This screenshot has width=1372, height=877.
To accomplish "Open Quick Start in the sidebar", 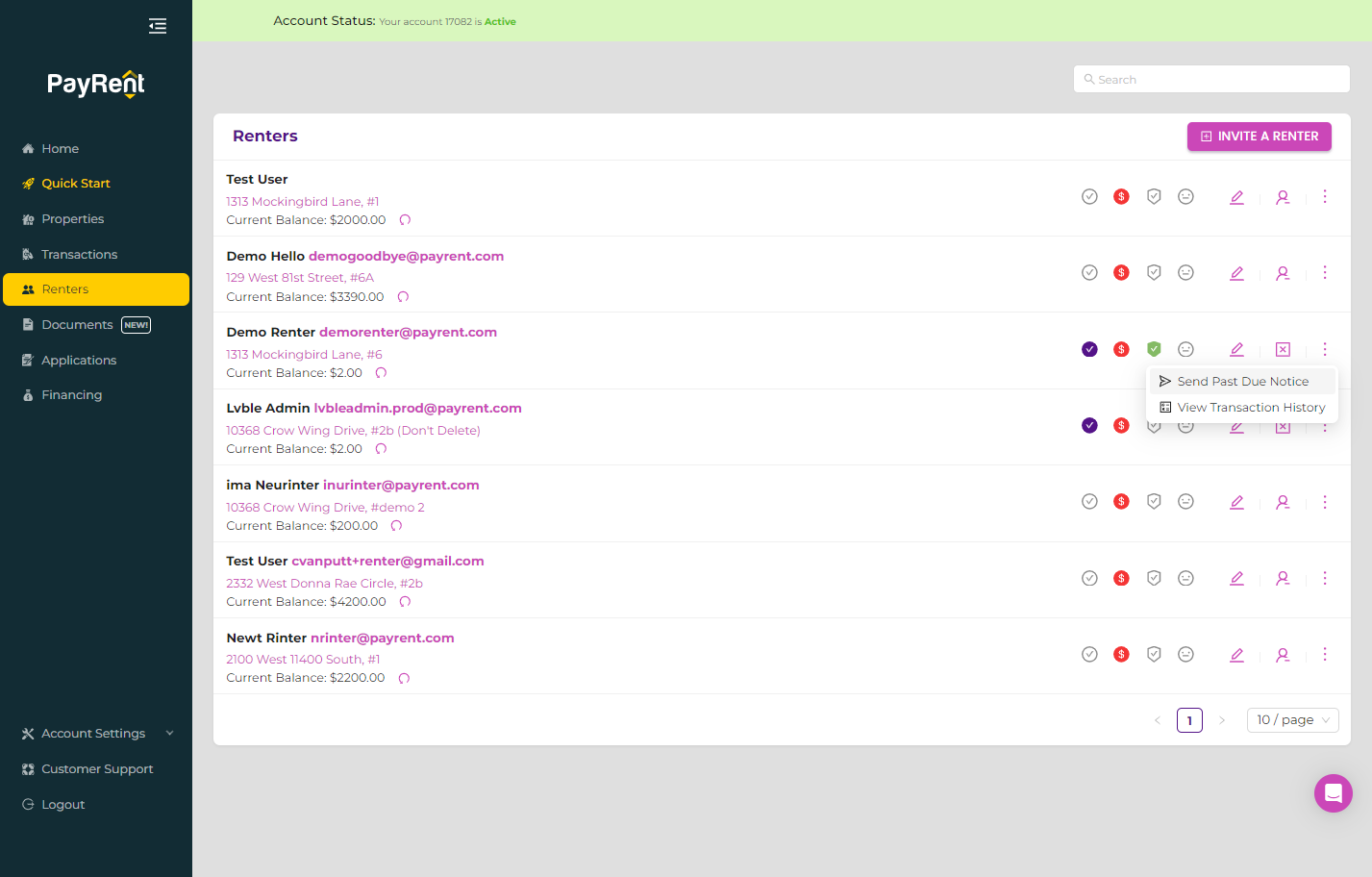I will click(x=96, y=184).
